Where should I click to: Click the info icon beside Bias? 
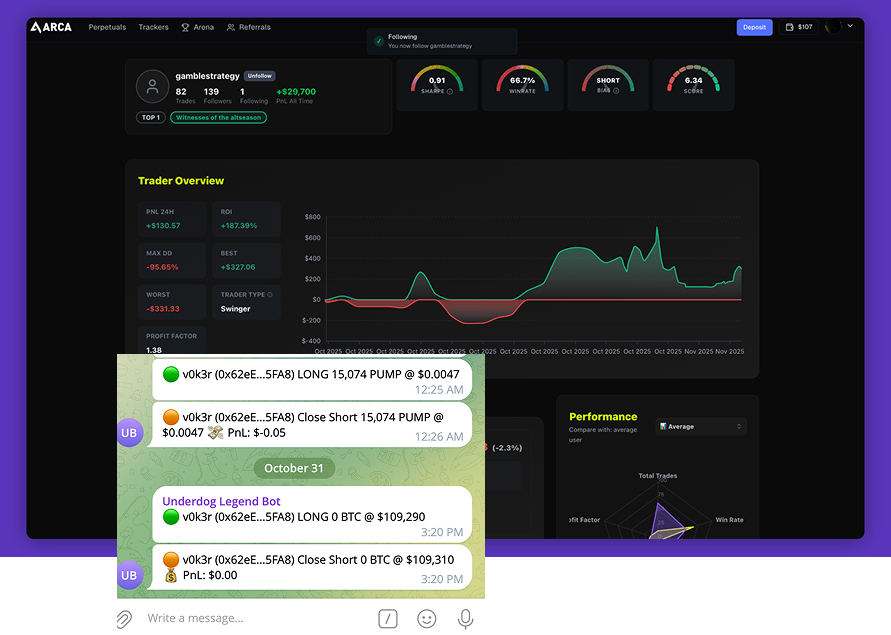[616, 91]
